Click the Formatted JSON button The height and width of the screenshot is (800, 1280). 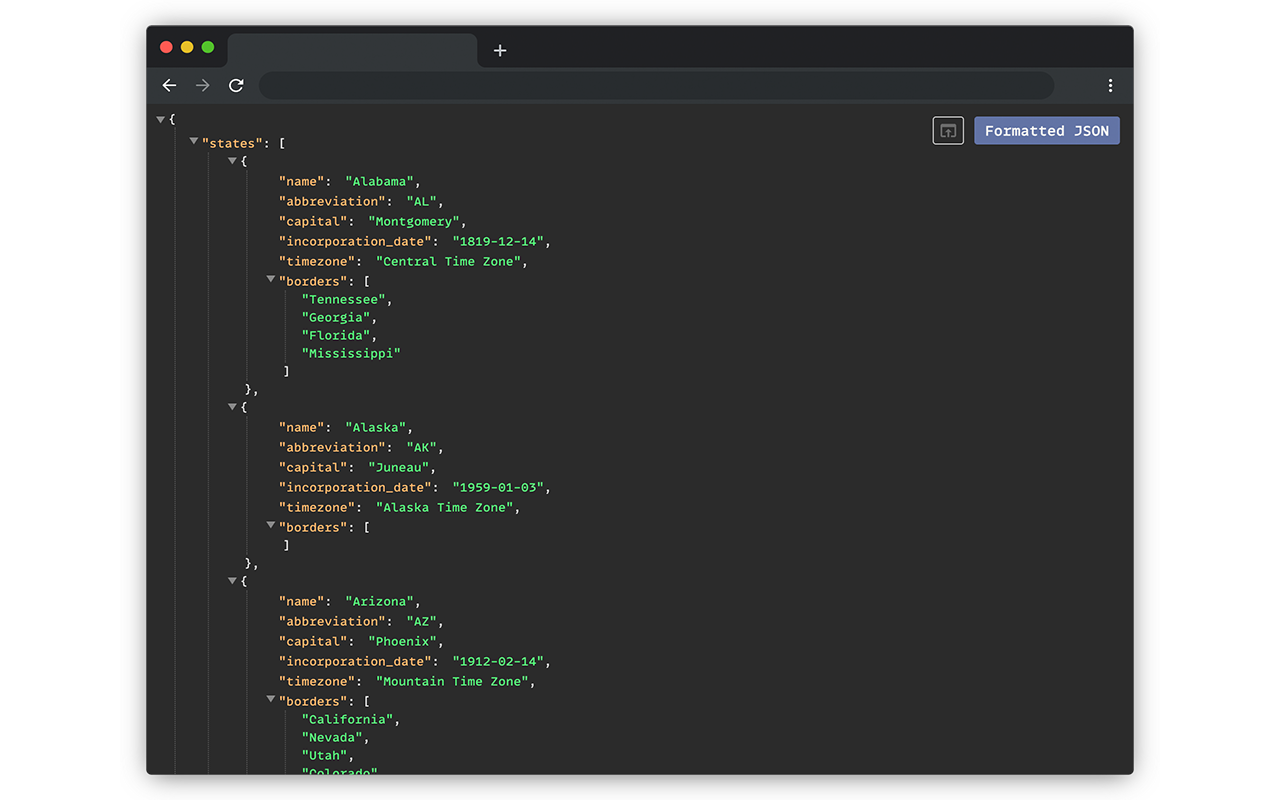1046,130
